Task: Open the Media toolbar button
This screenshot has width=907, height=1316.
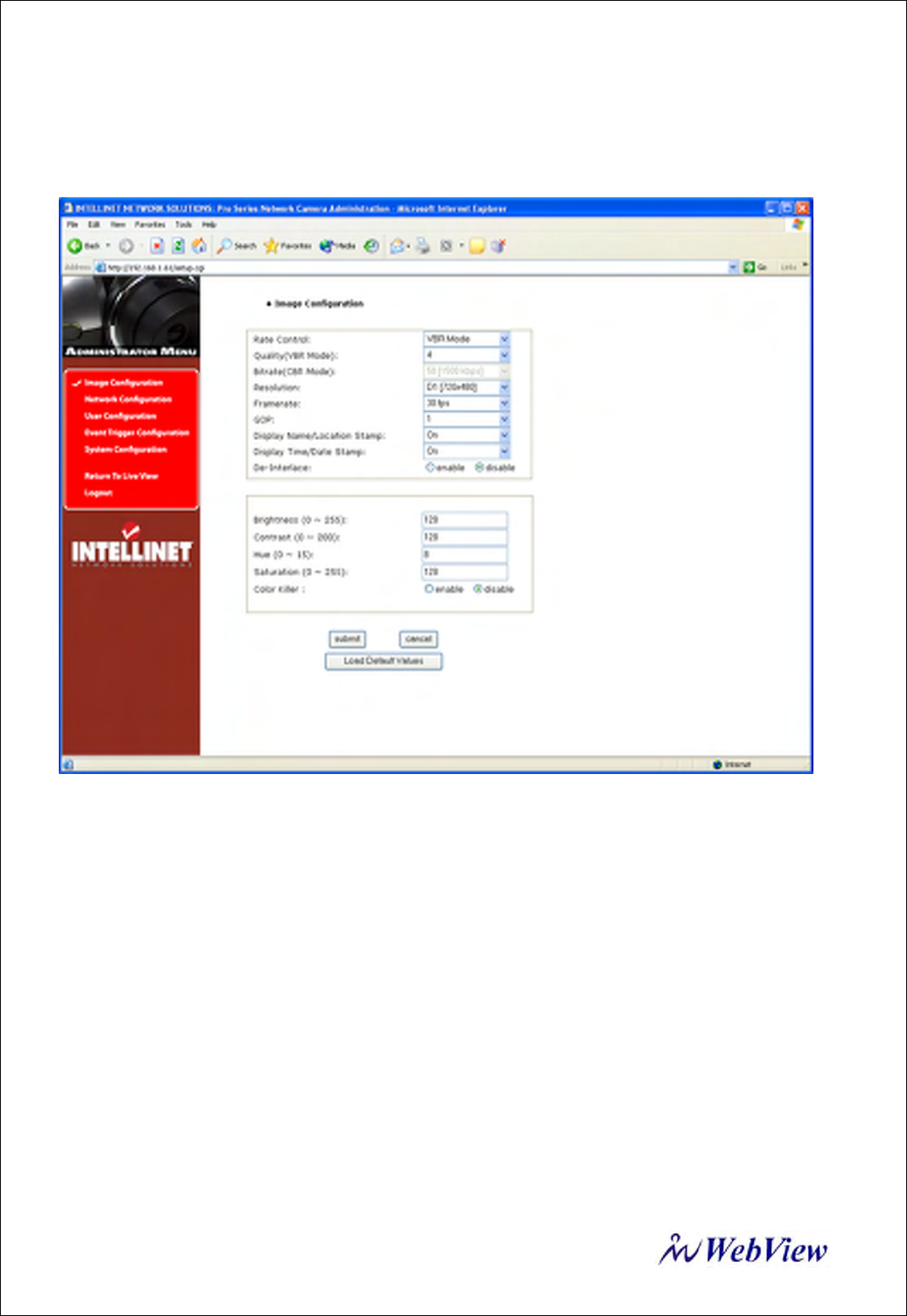Action: point(337,246)
